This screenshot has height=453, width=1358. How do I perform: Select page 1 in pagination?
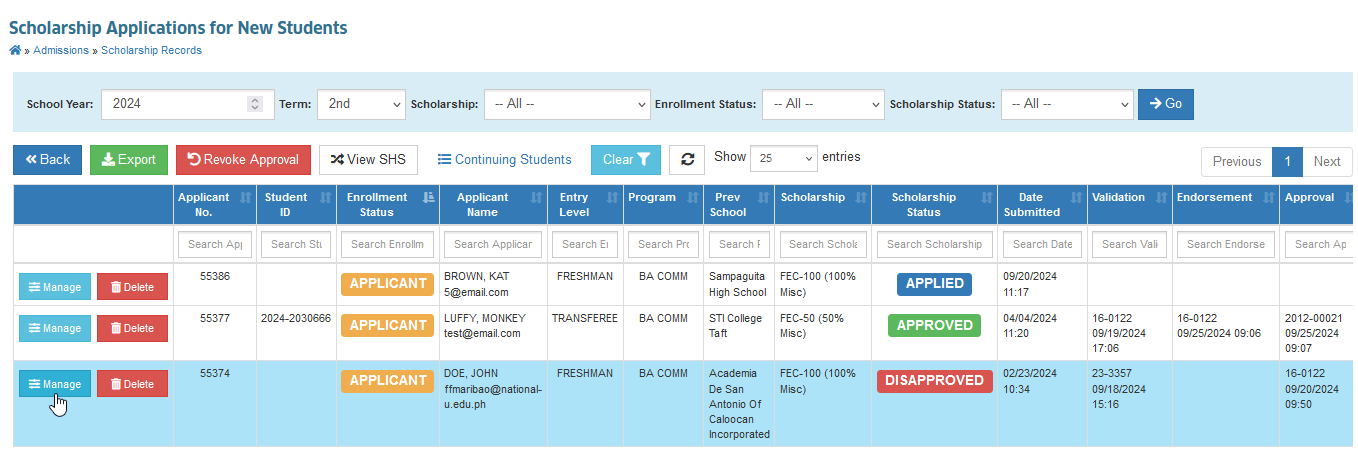[x=1287, y=162]
